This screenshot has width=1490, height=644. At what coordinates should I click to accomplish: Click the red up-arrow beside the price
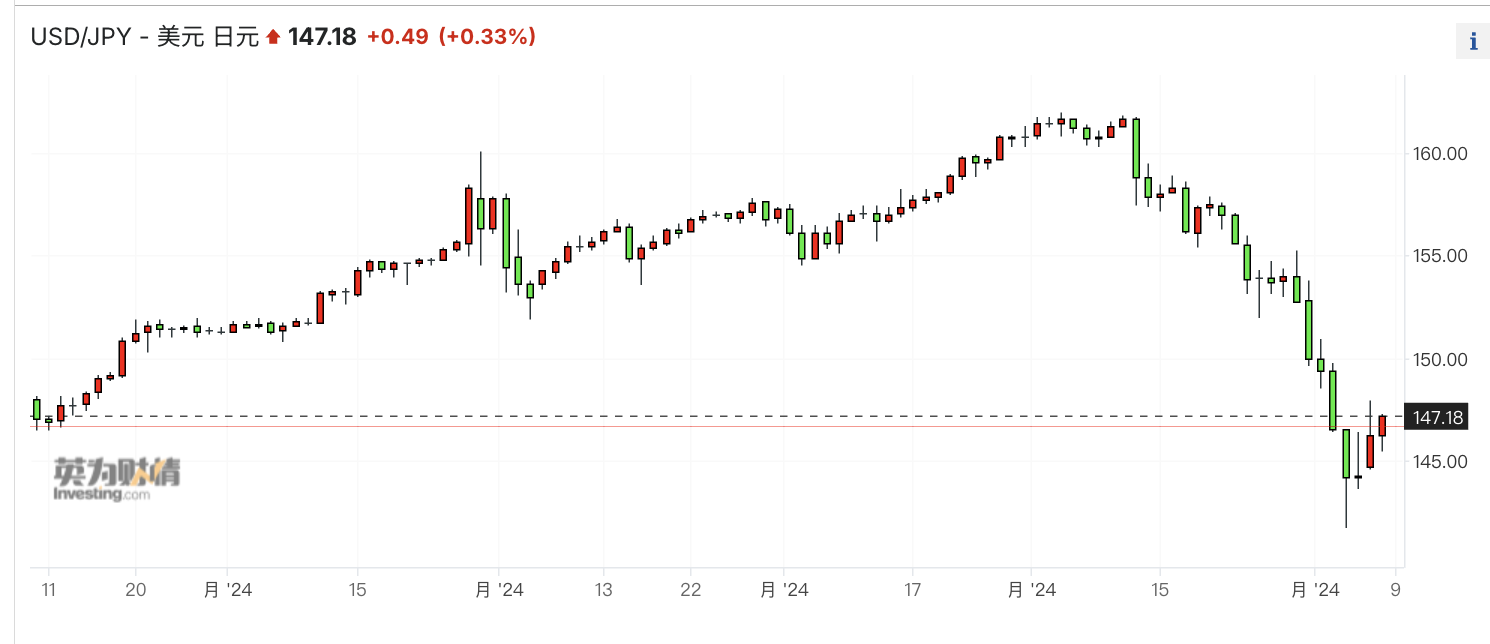click(273, 38)
